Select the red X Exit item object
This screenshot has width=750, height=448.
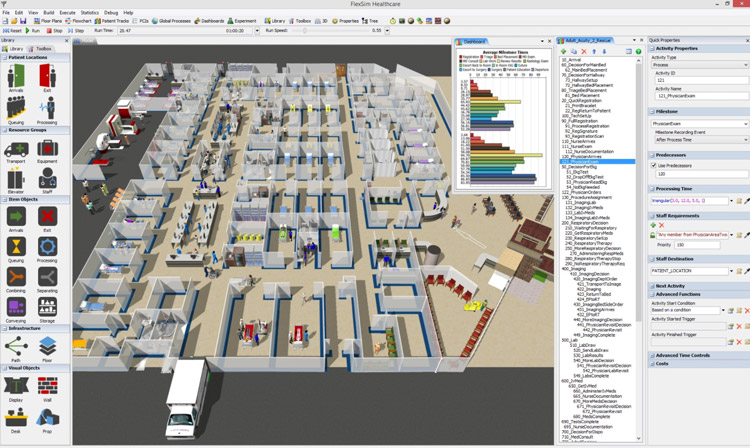point(47,217)
